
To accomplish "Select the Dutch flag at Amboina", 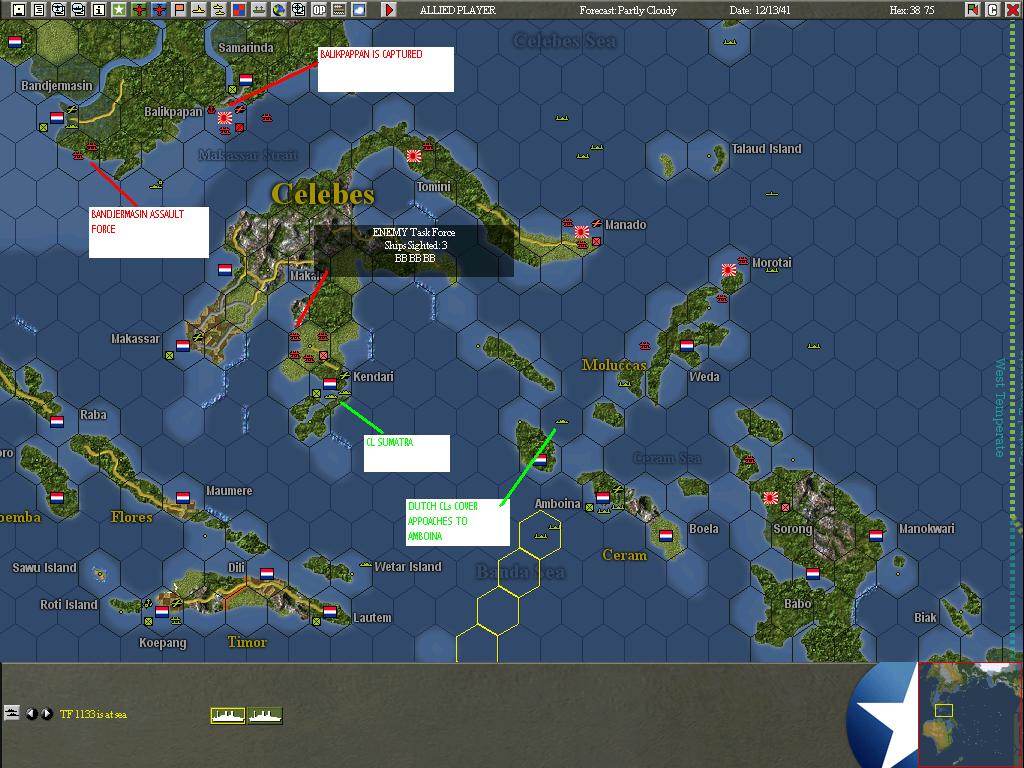I will tap(602, 498).
